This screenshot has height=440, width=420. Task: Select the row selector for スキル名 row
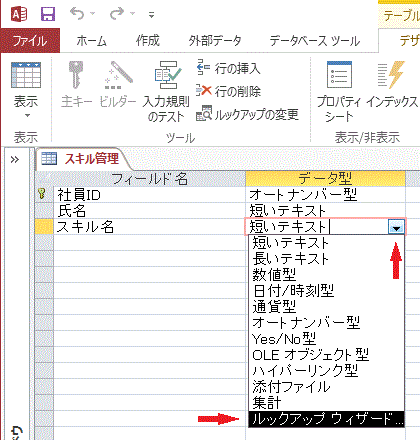(44, 227)
